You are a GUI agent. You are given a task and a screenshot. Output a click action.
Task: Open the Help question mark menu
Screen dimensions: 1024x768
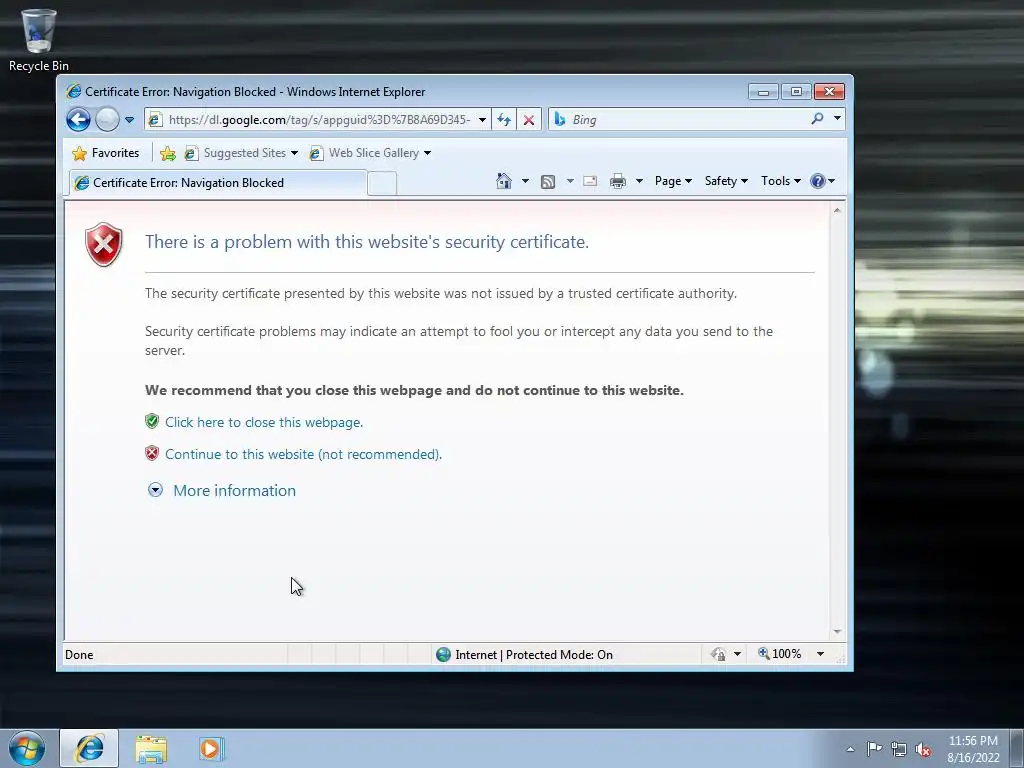click(x=822, y=181)
